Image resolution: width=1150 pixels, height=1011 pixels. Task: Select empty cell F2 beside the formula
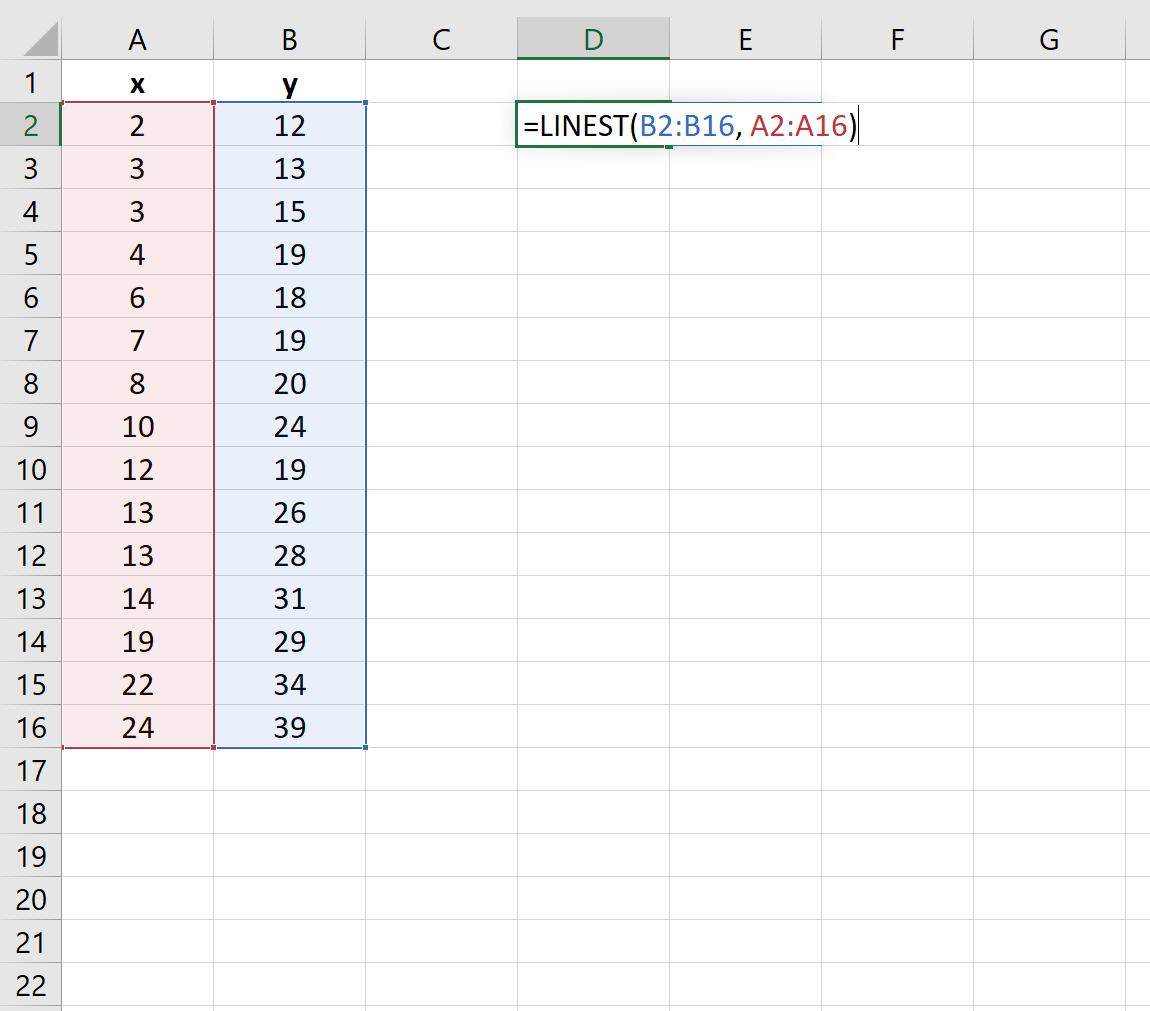point(896,125)
